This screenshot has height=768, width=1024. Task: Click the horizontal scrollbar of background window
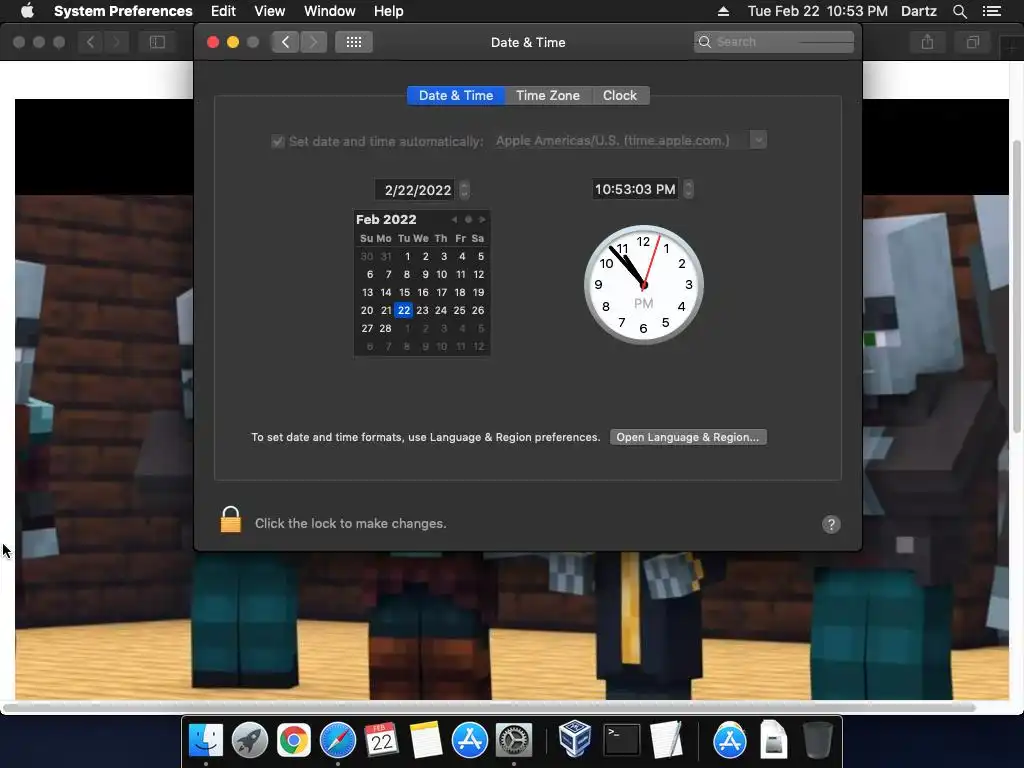(x=488, y=707)
